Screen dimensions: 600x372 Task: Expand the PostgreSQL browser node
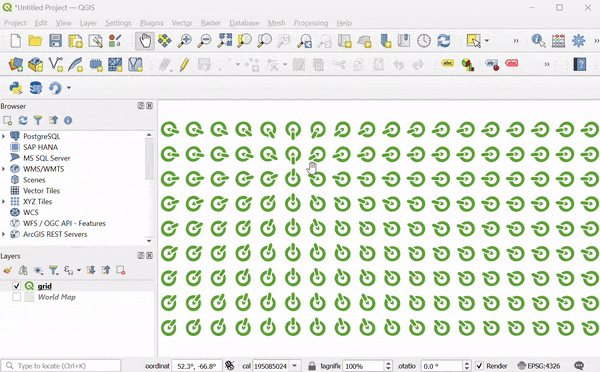[x=3, y=136]
